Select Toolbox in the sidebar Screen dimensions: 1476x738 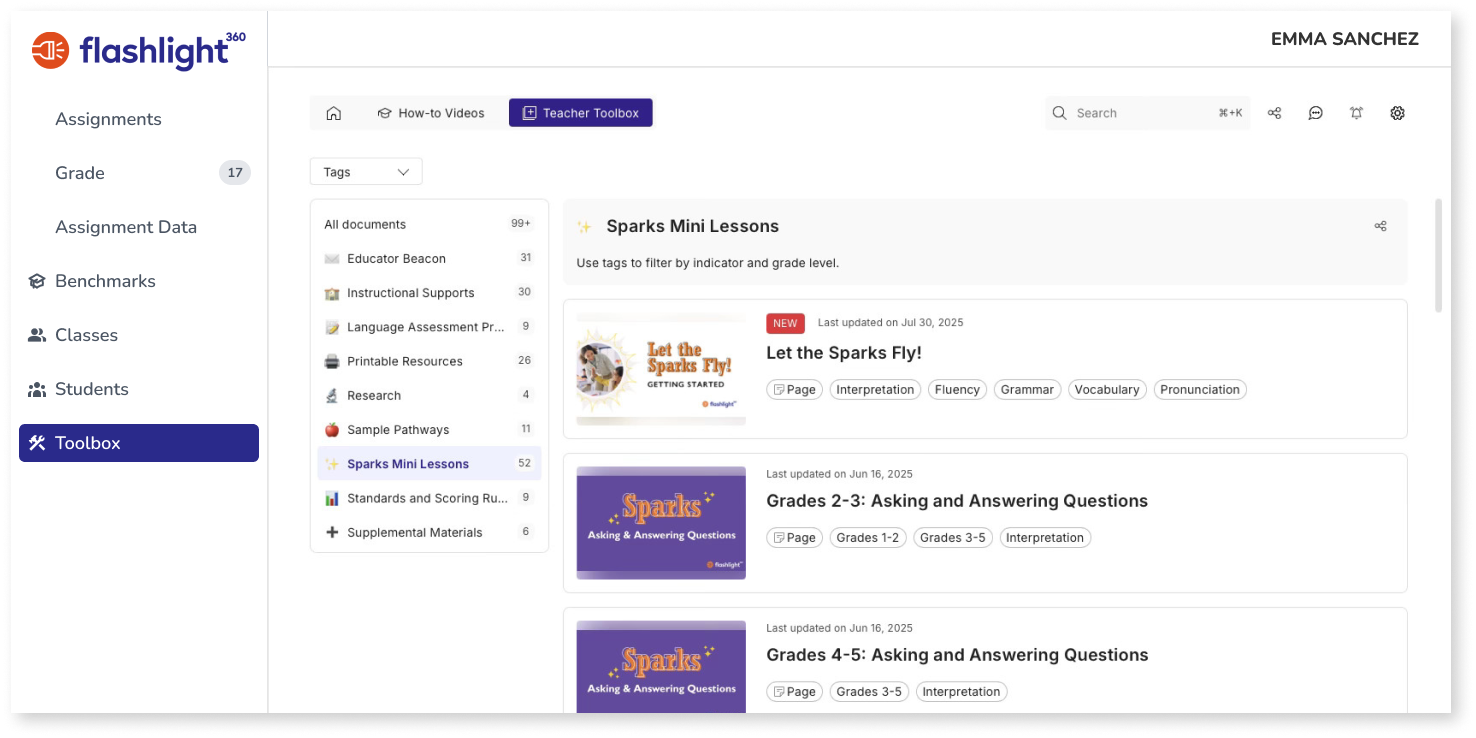tap(139, 443)
